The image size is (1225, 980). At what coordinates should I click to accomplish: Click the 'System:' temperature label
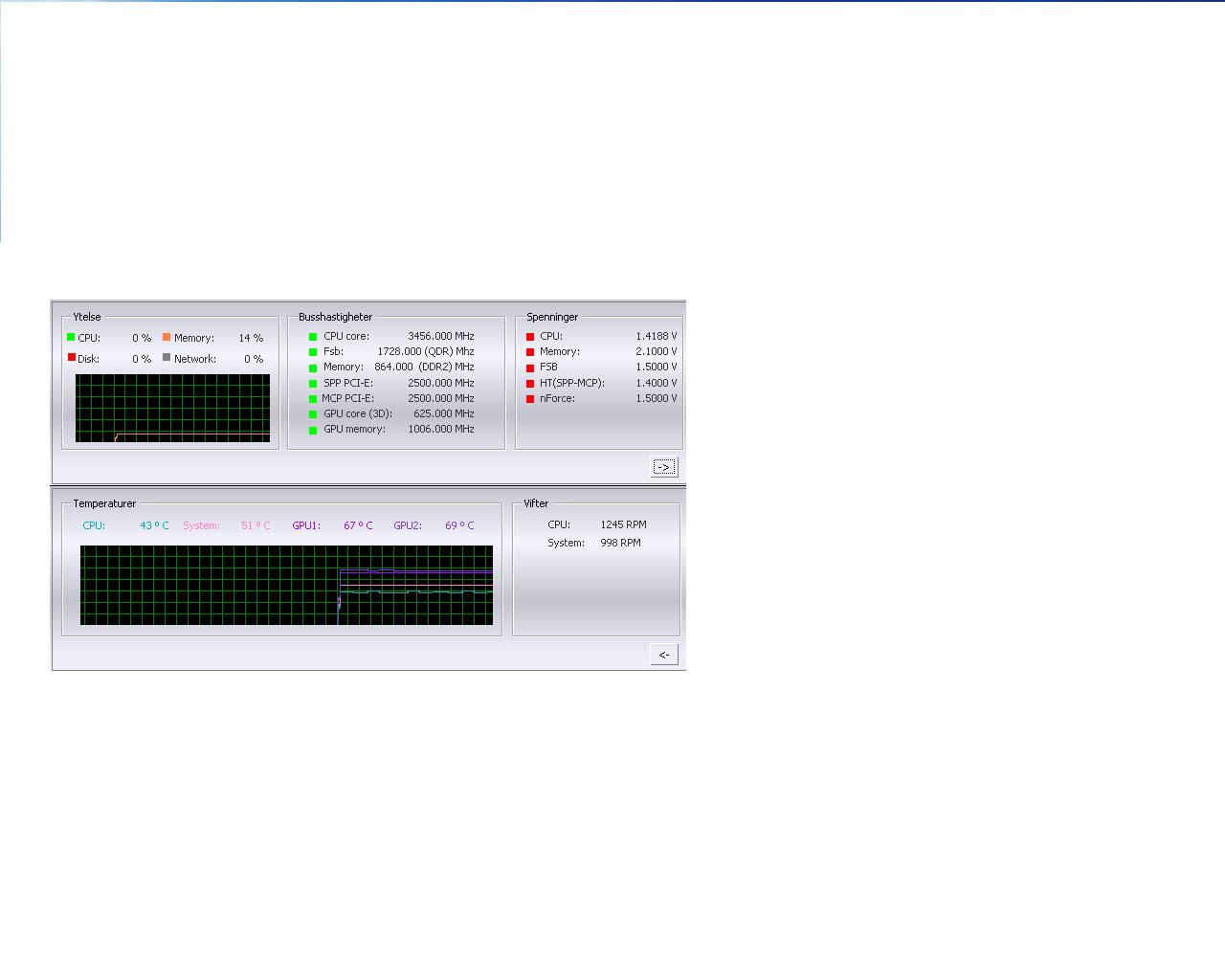pyautogui.click(x=202, y=525)
